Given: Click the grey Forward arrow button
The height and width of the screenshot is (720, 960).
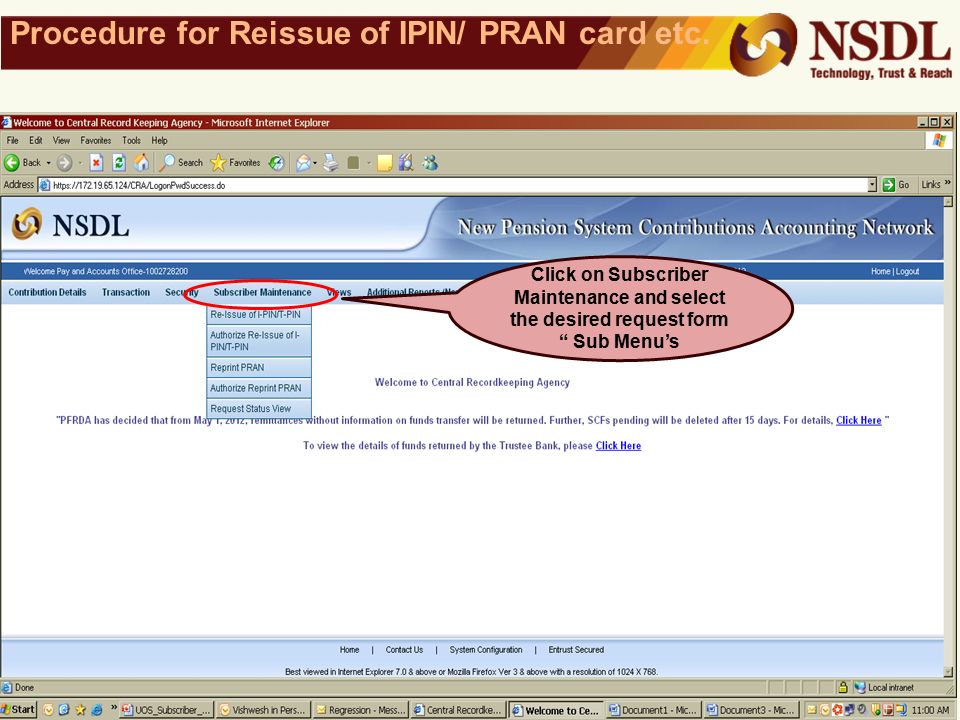Looking at the screenshot, I should coord(64,163).
